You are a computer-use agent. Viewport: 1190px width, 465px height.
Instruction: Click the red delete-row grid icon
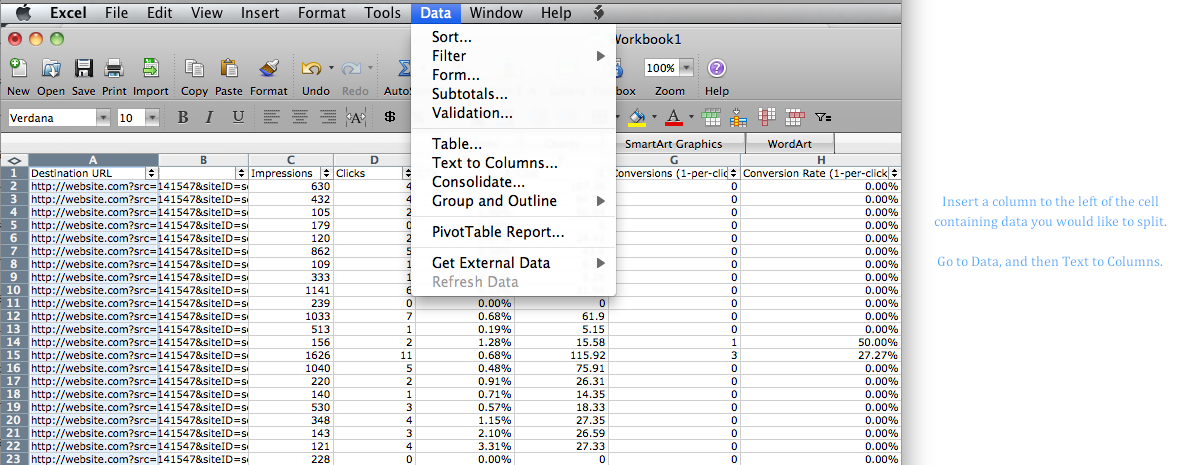(x=794, y=117)
